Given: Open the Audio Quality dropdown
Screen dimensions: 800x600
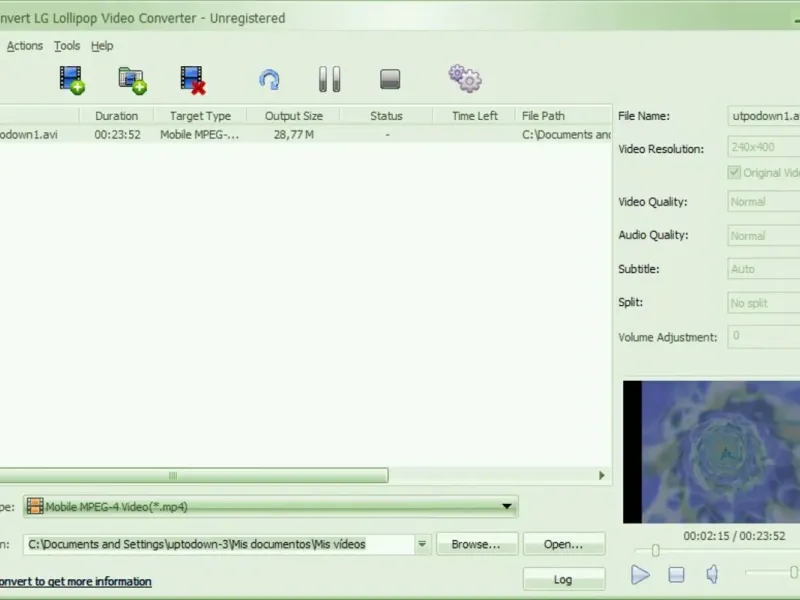Looking at the screenshot, I should [764, 236].
